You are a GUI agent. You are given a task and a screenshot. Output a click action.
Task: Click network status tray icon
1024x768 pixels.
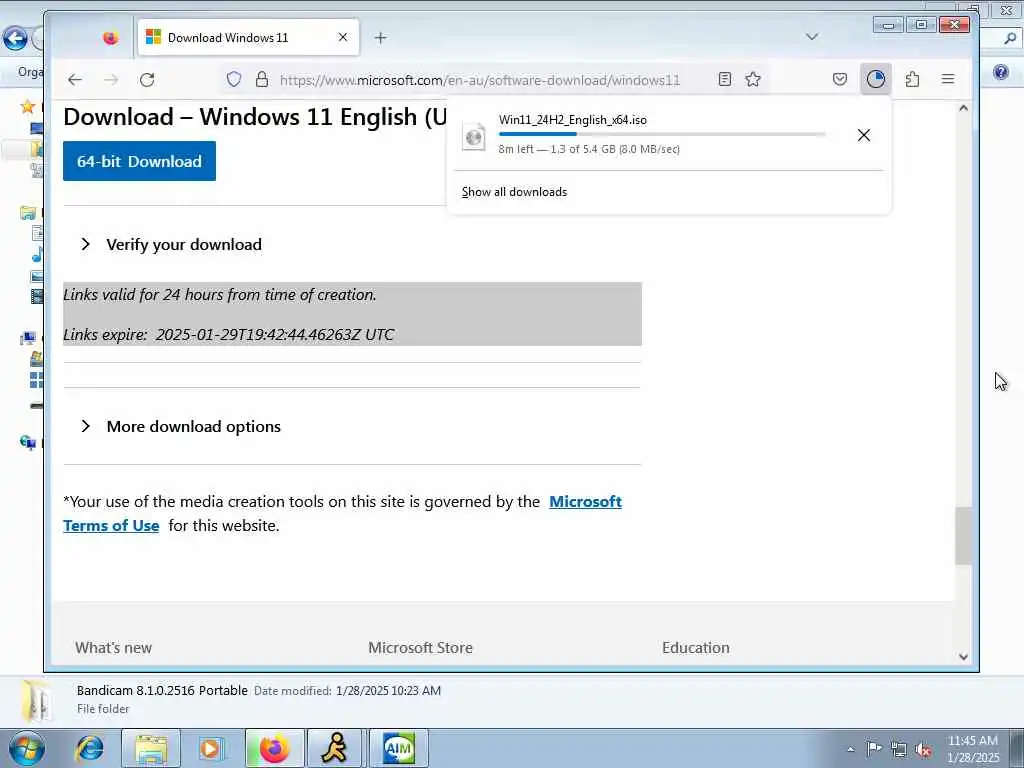click(899, 749)
